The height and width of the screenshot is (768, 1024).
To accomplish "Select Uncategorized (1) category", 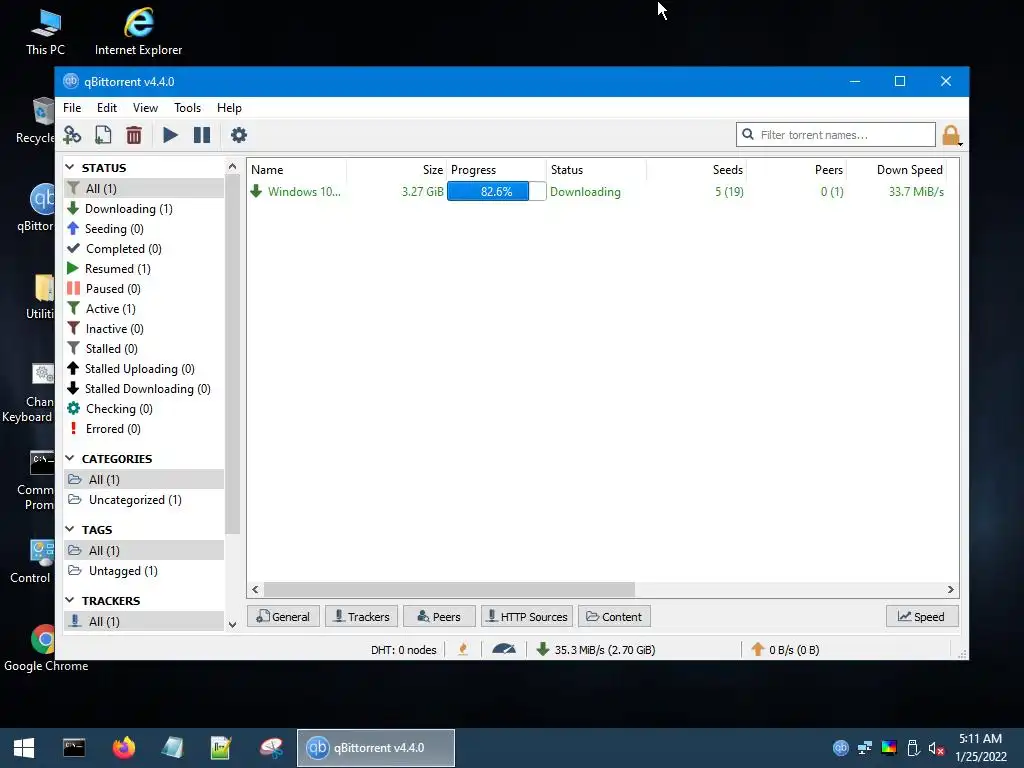I will [x=144, y=500].
